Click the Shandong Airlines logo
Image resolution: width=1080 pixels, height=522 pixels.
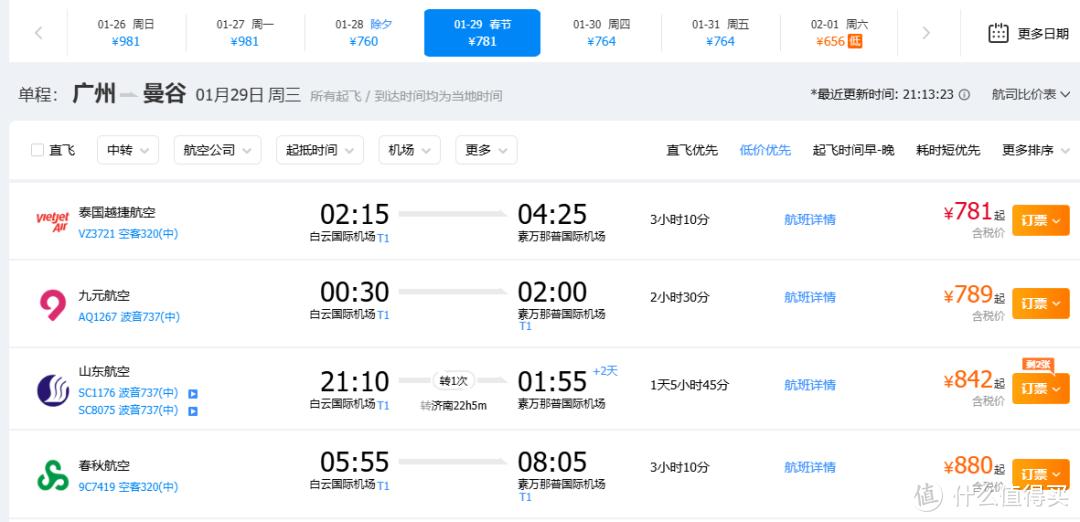(52, 389)
